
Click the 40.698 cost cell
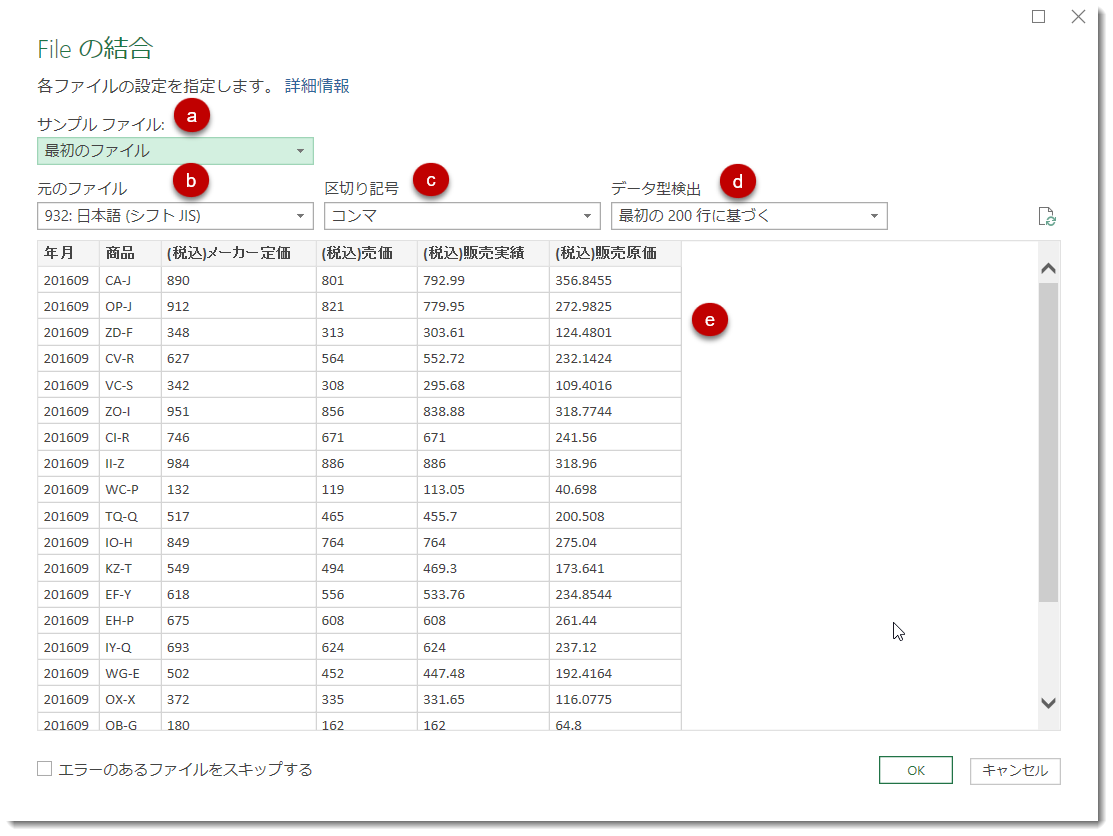615,490
